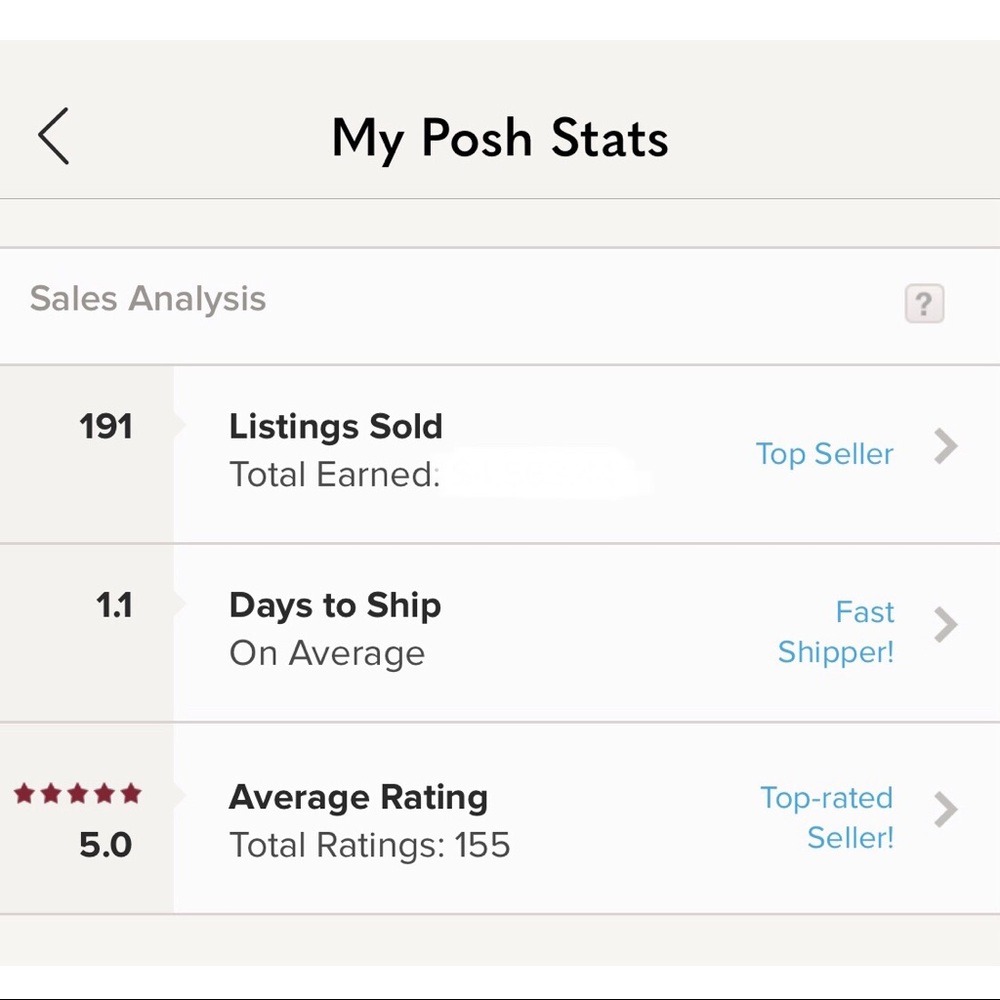This screenshot has width=1000, height=1000.
Task: Click the back arrow to leave Posh Stats
Action: pyautogui.click(x=52, y=137)
